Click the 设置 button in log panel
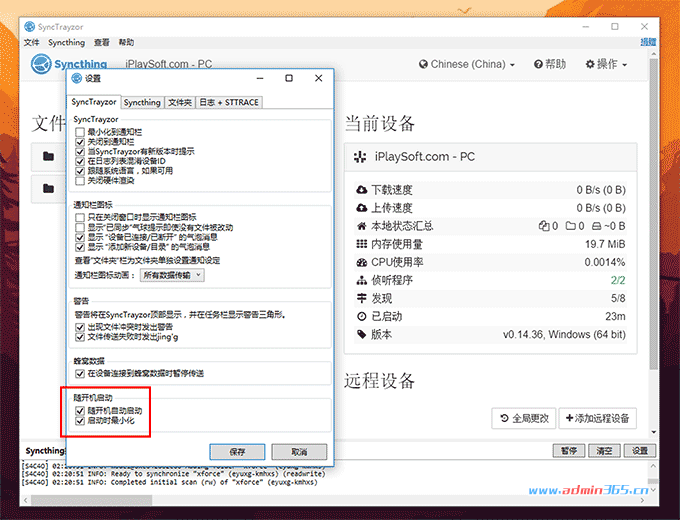680x520 pixels. 640,451
